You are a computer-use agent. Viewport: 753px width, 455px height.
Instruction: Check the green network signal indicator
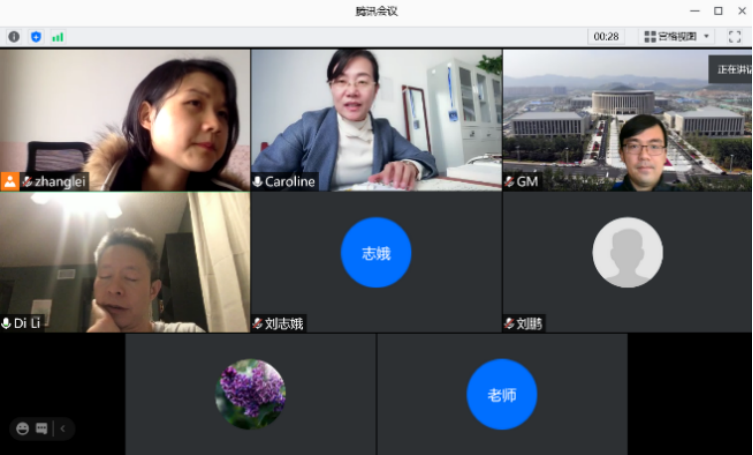click(58, 37)
